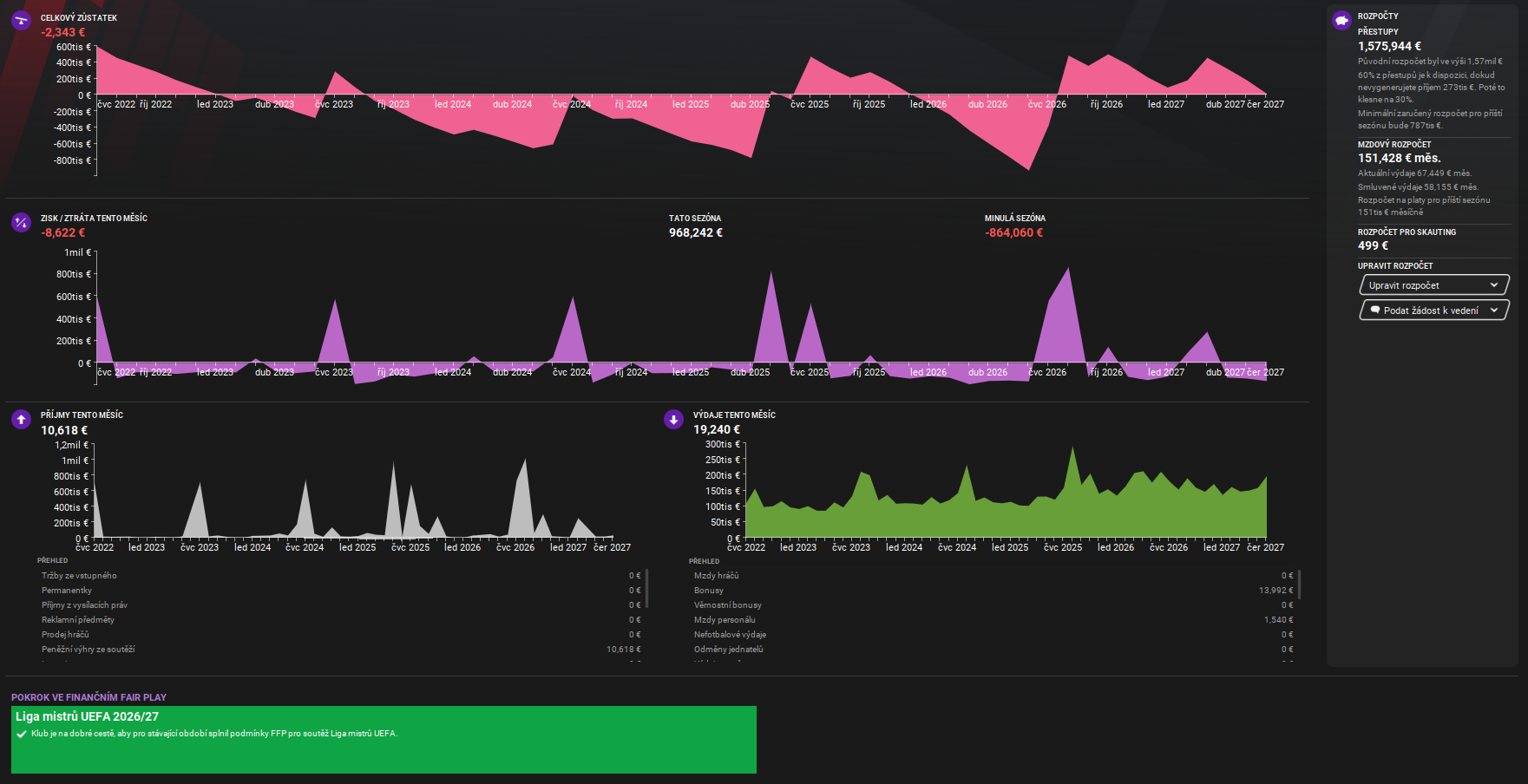The width and height of the screenshot is (1528, 784).
Task: Click the ROZPOČET PRO SKAUTING label
Action: coord(1407,232)
